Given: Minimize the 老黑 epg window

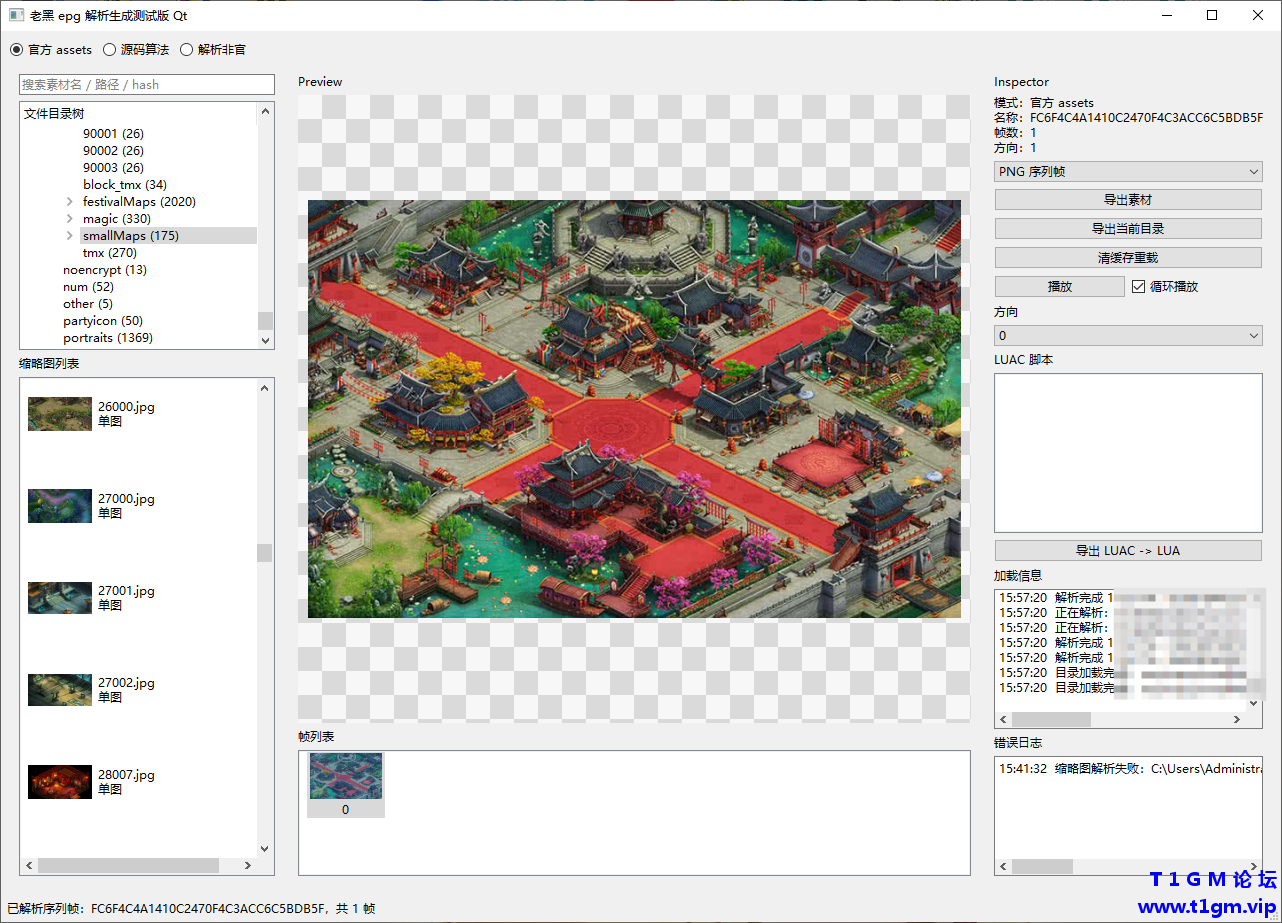Looking at the screenshot, I should [x=1166, y=15].
